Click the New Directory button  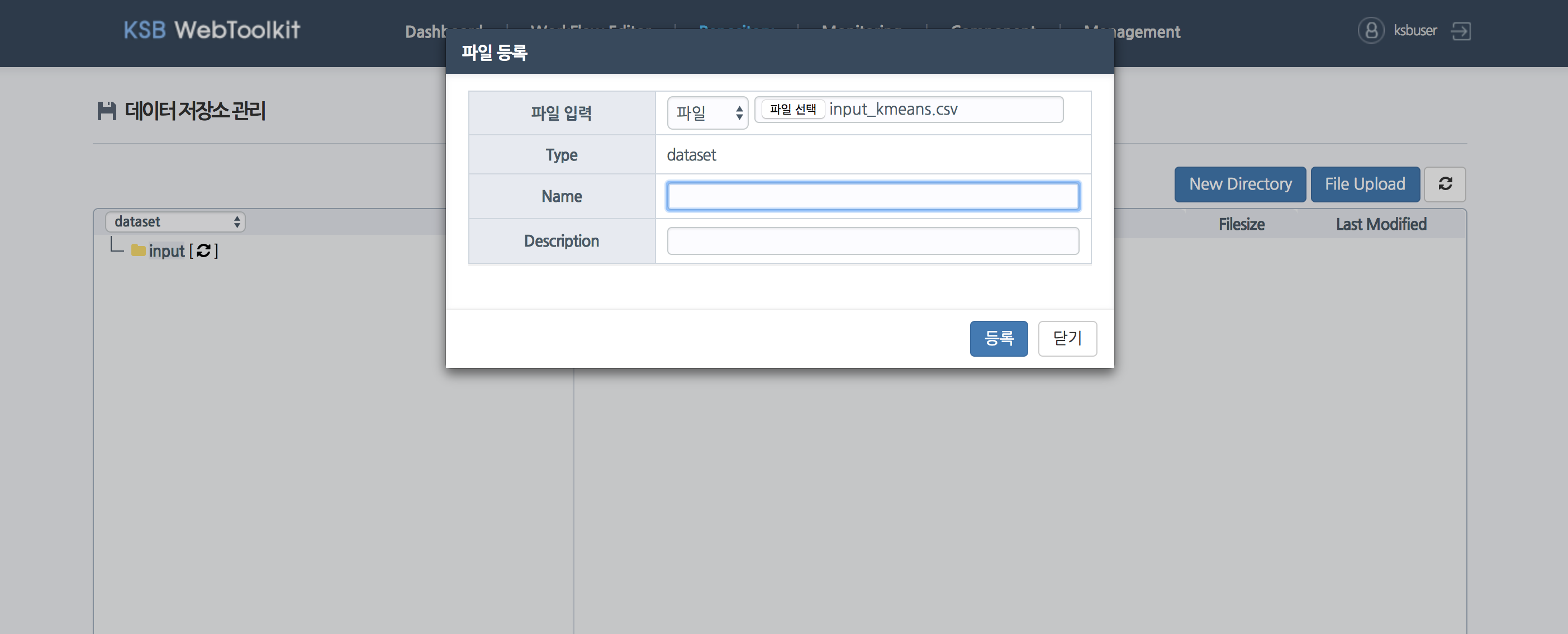click(x=1240, y=184)
